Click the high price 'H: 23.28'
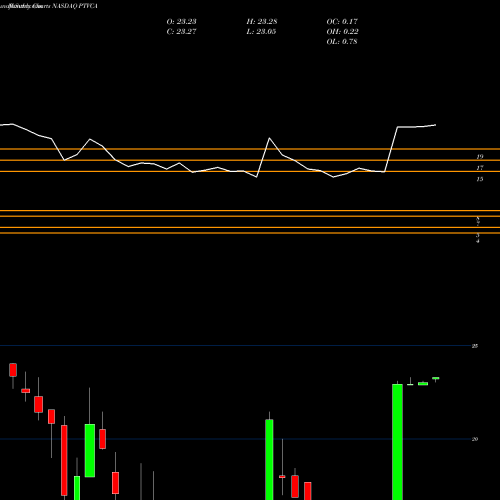Viewport: 500px width, 500px height. (262, 22)
